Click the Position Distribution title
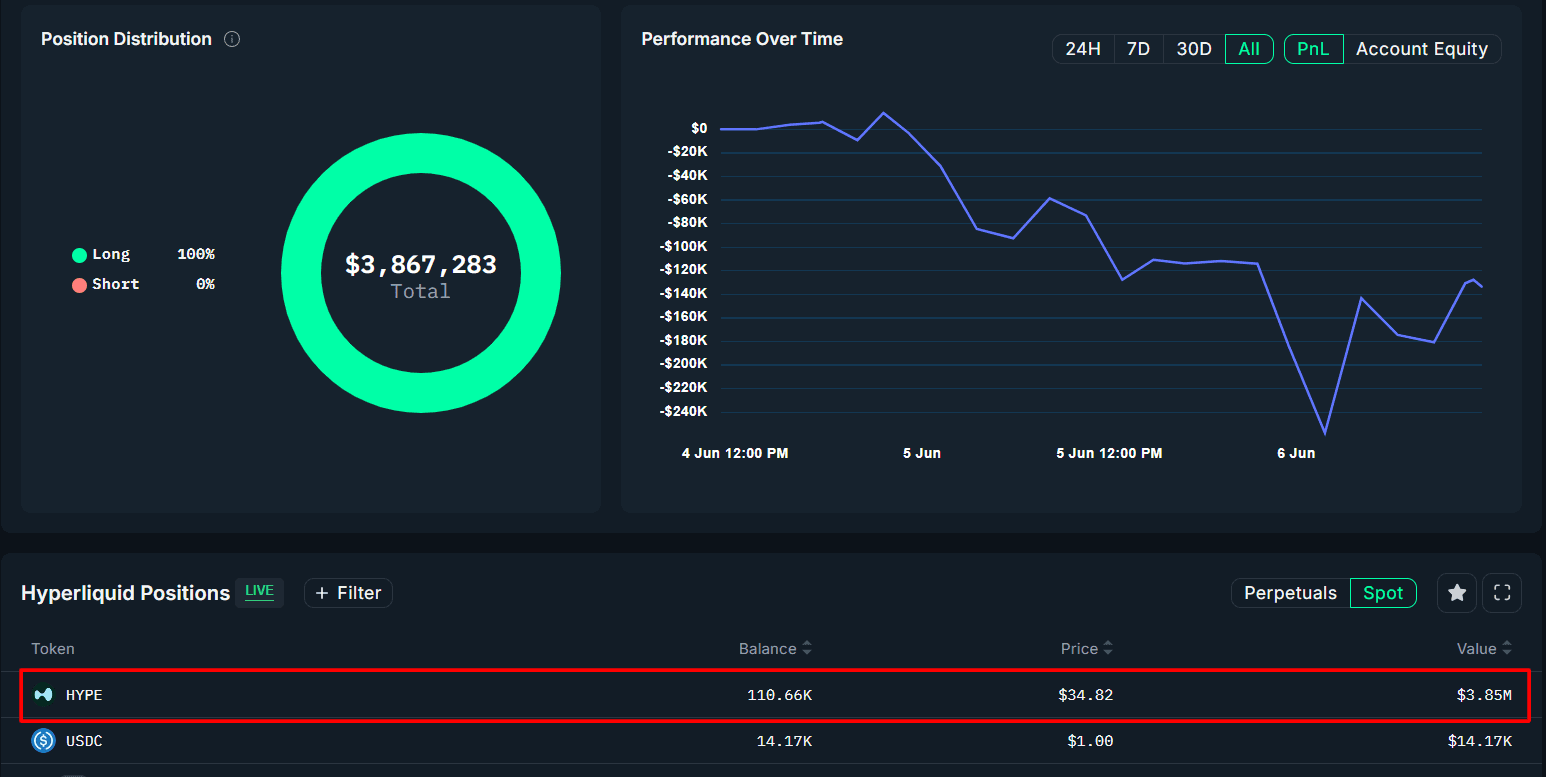Screen dimensions: 1546x777 [x=126, y=39]
